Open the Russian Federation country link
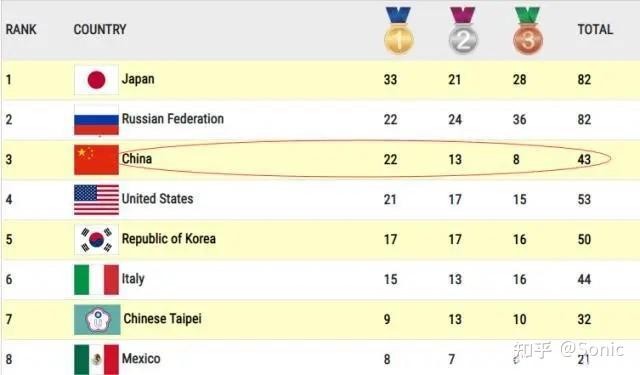The width and height of the screenshot is (640, 375). click(x=173, y=119)
